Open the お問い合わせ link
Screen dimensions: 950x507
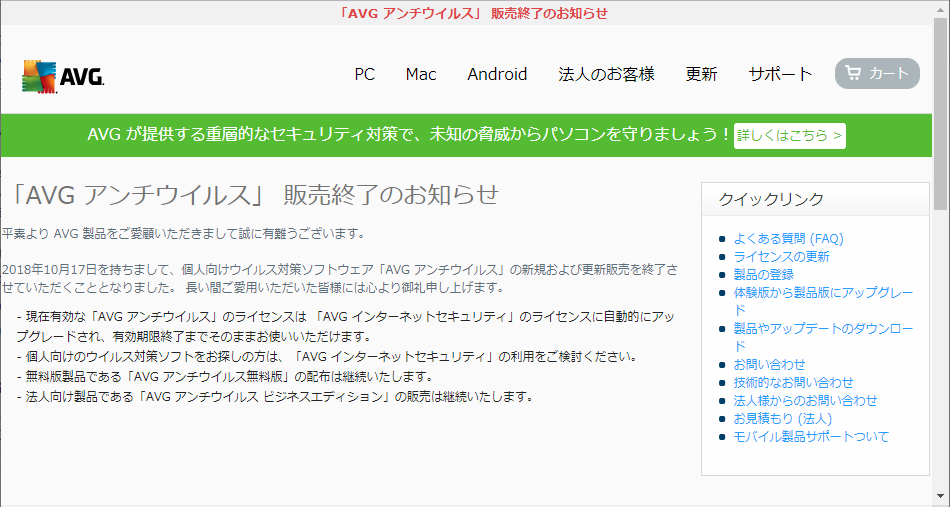pyautogui.click(x=769, y=365)
